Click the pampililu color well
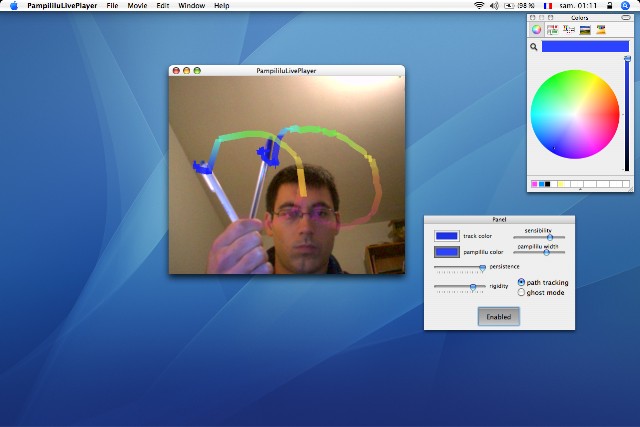This screenshot has height=427, width=640. (447, 252)
